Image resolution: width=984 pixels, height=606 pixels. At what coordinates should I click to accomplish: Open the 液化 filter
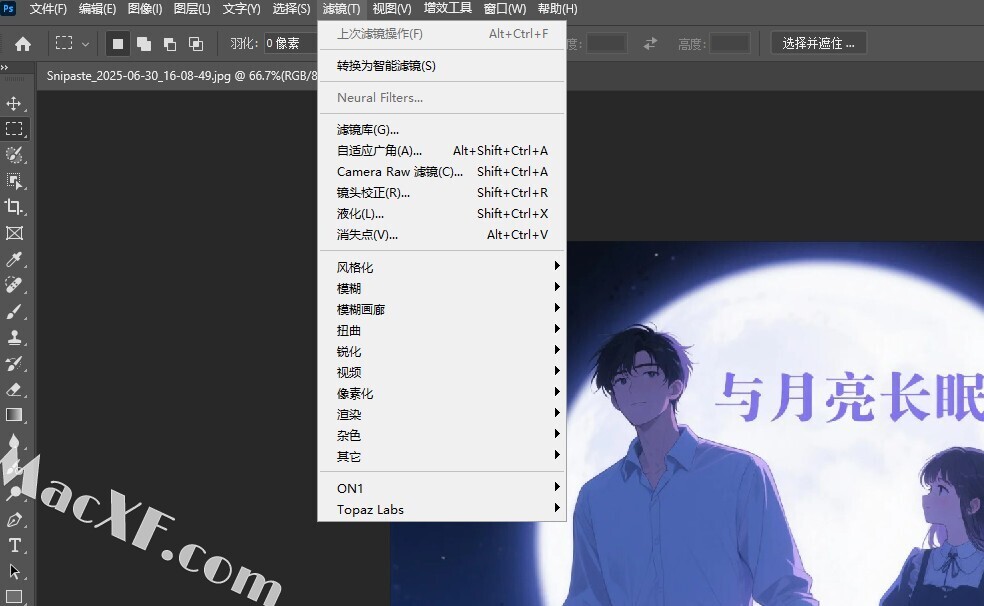442,214
